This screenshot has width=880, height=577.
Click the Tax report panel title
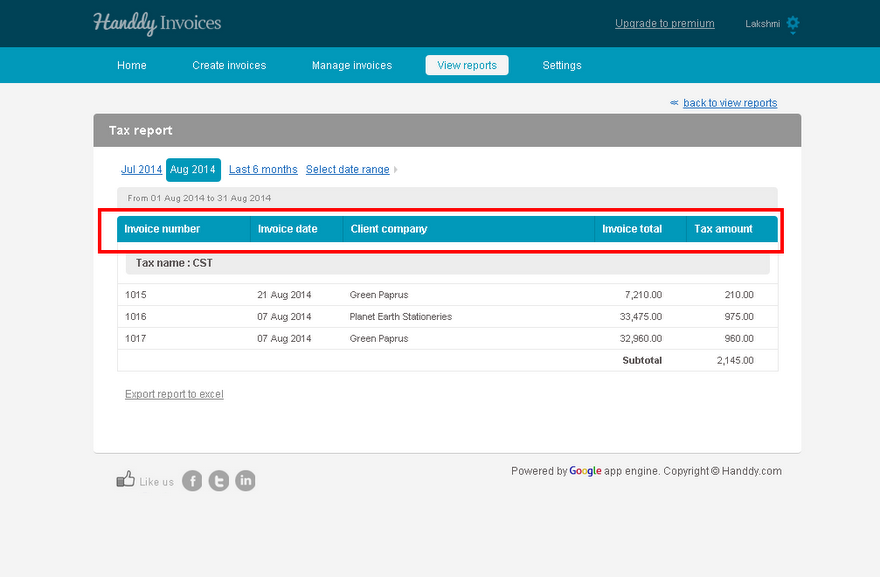click(140, 130)
